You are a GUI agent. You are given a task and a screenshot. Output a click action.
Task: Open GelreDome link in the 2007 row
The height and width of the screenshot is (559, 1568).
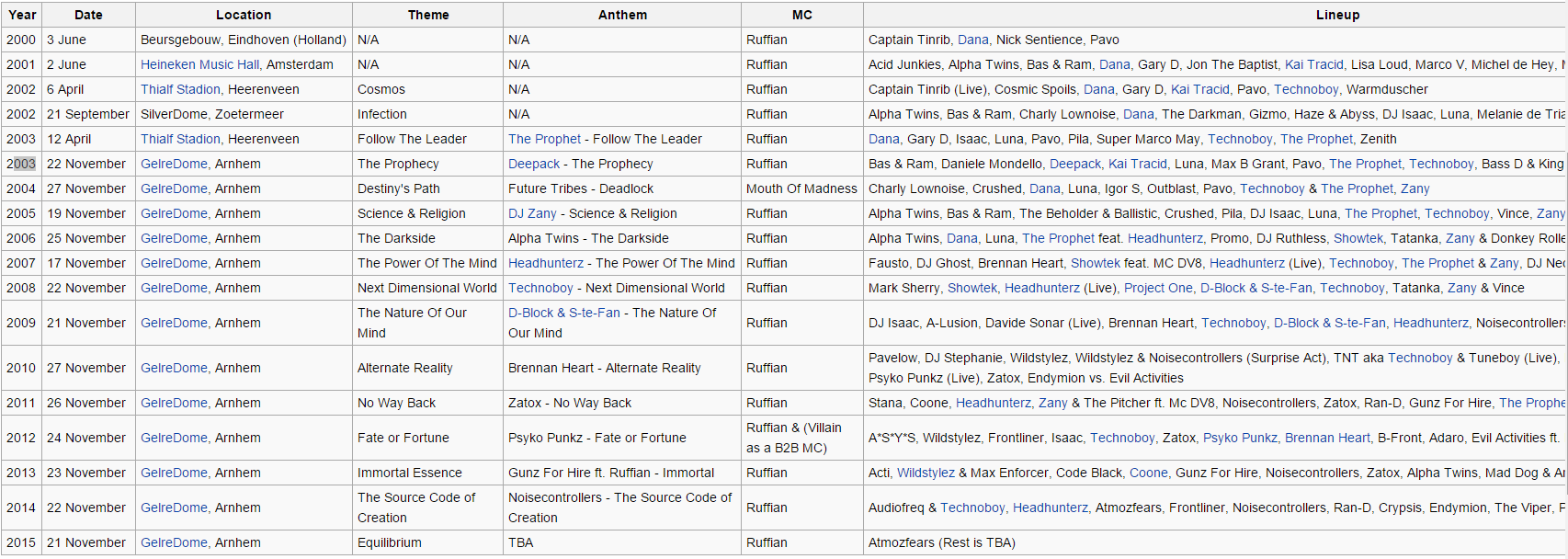pyautogui.click(x=174, y=263)
